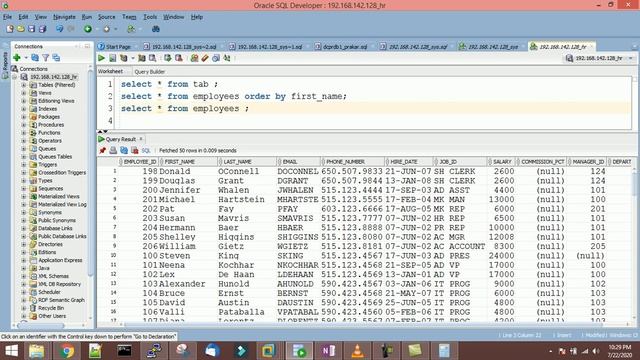Image resolution: width=640 pixels, height=360 pixels.
Task: Switch to the Start Page tab
Action: click(115, 47)
